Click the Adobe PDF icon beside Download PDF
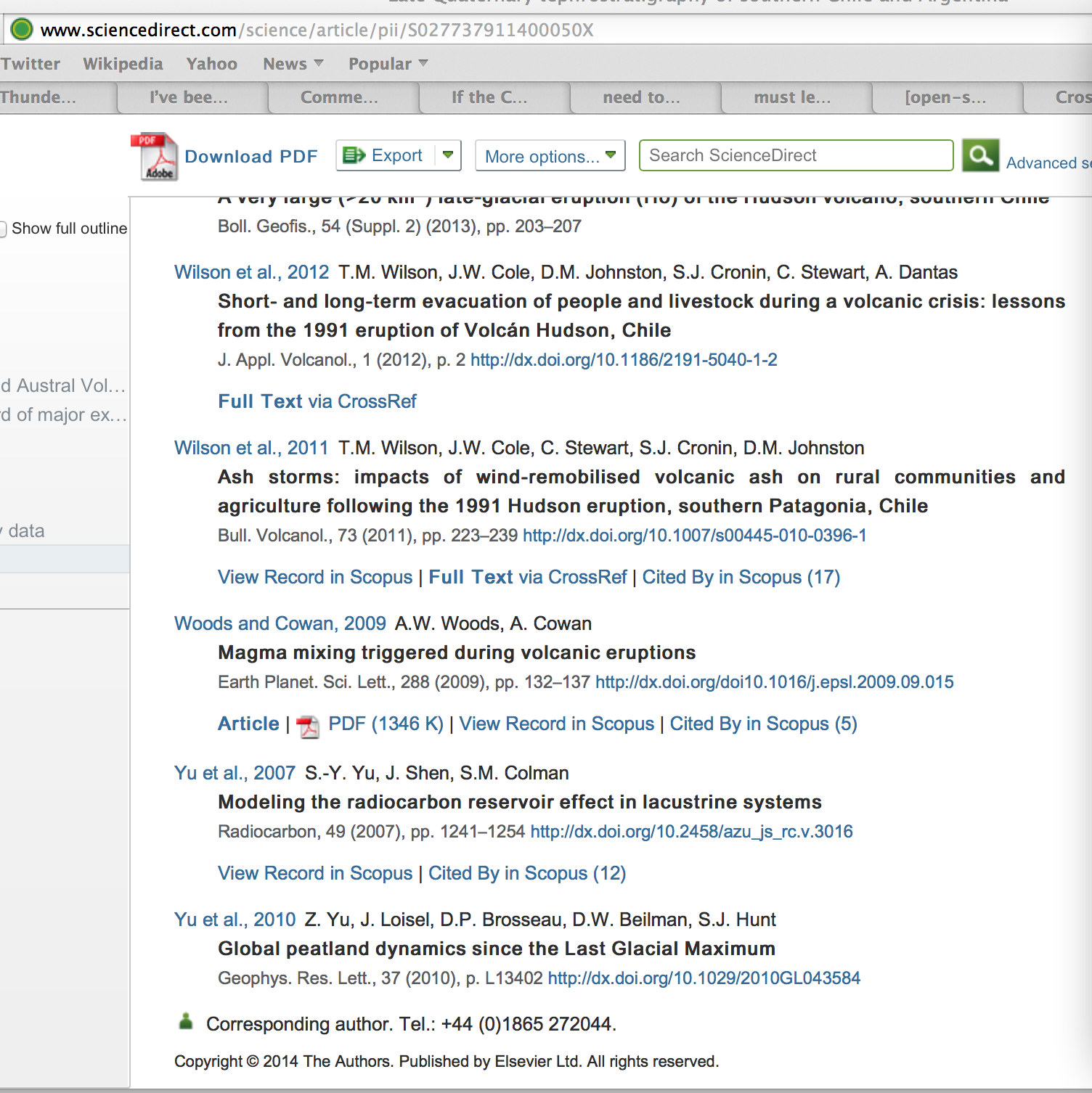The width and height of the screenshot is (1092, 1093). [x=155, y=156]
